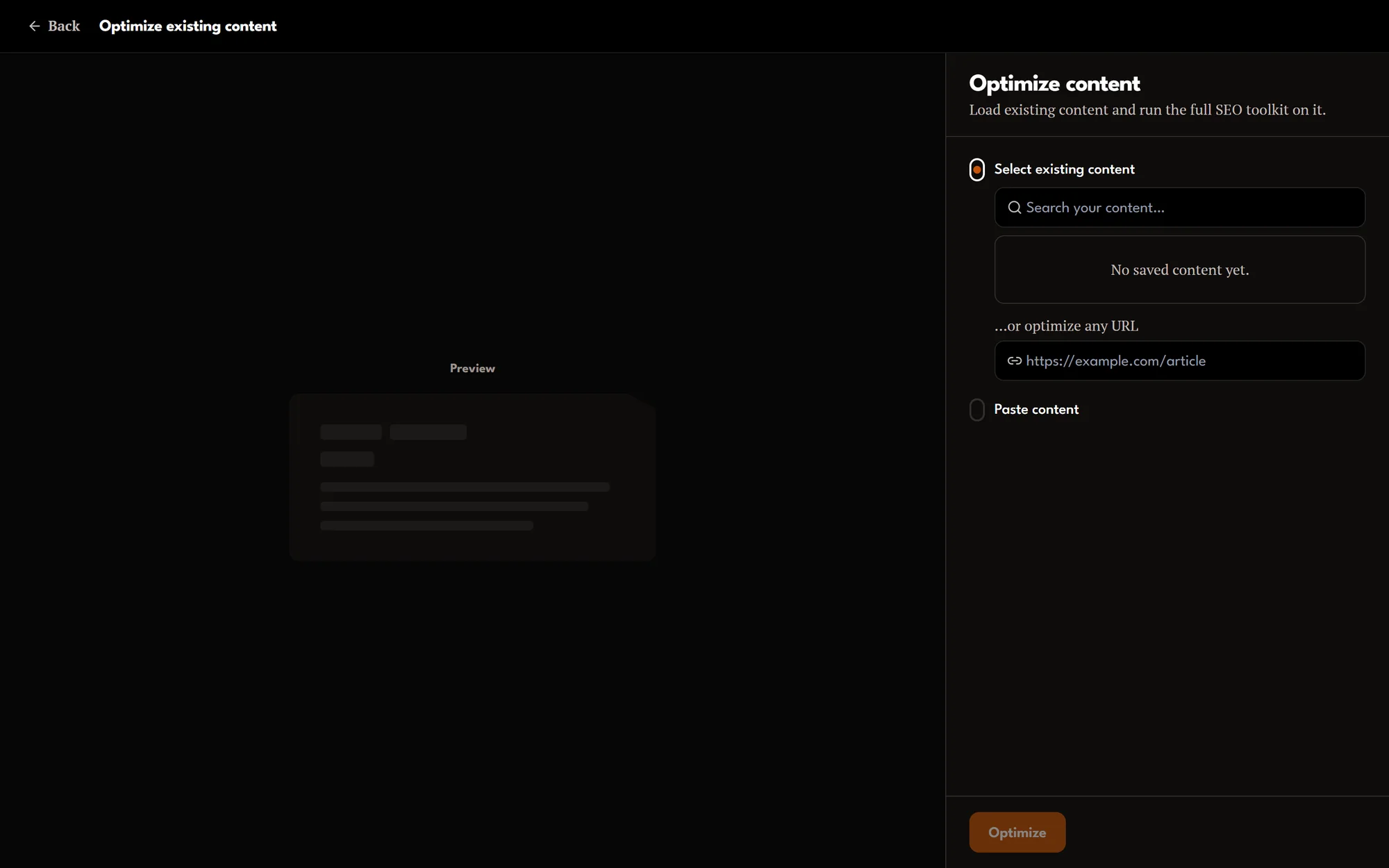Screen dimensions: 1389x868
Task: Click the search magnifier icon
Action: click(1015, 208)
